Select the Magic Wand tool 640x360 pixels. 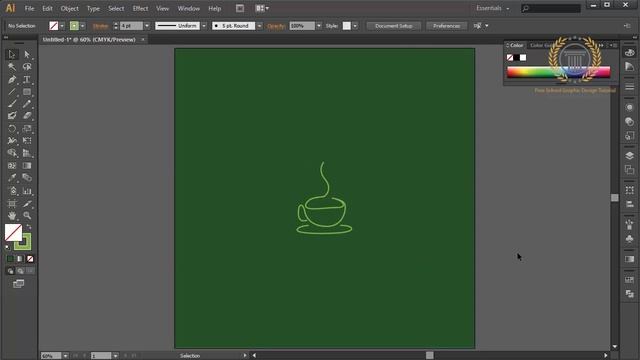[11, 67]
